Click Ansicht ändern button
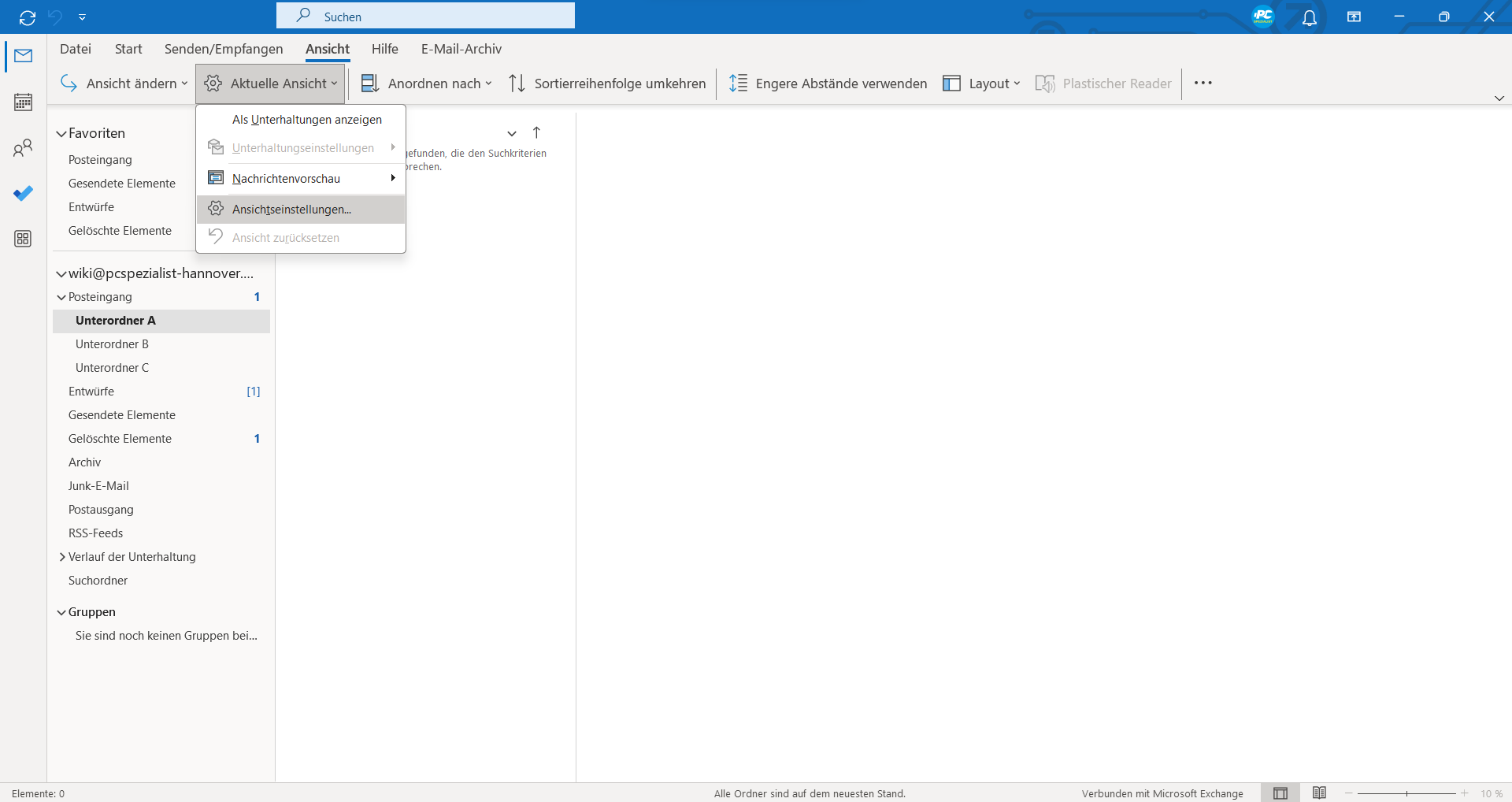 pos(124,84)
